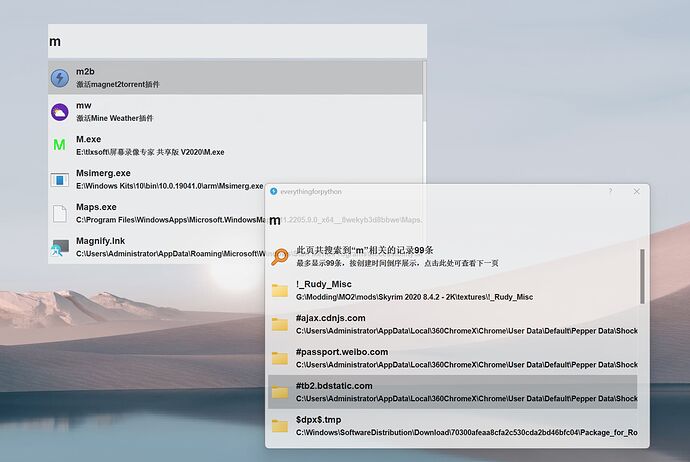The image size is (690, 462).
Task: Click the m2b lightning bolt plugin icon
Action: (60, 78)
